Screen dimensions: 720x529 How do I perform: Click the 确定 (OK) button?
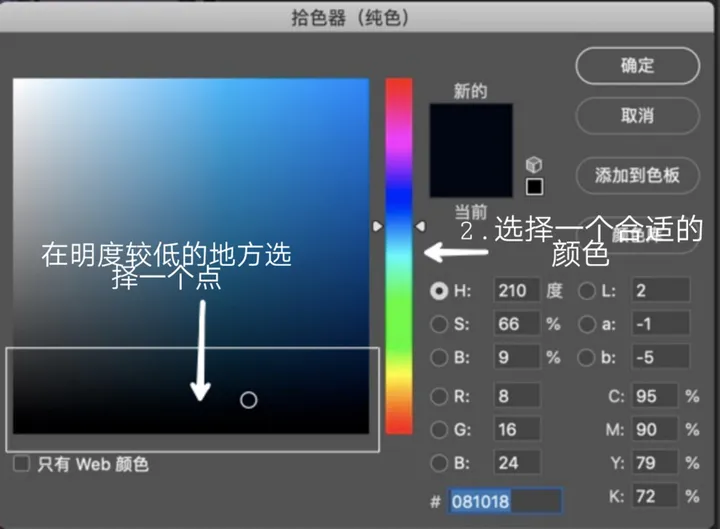point(637,66)
